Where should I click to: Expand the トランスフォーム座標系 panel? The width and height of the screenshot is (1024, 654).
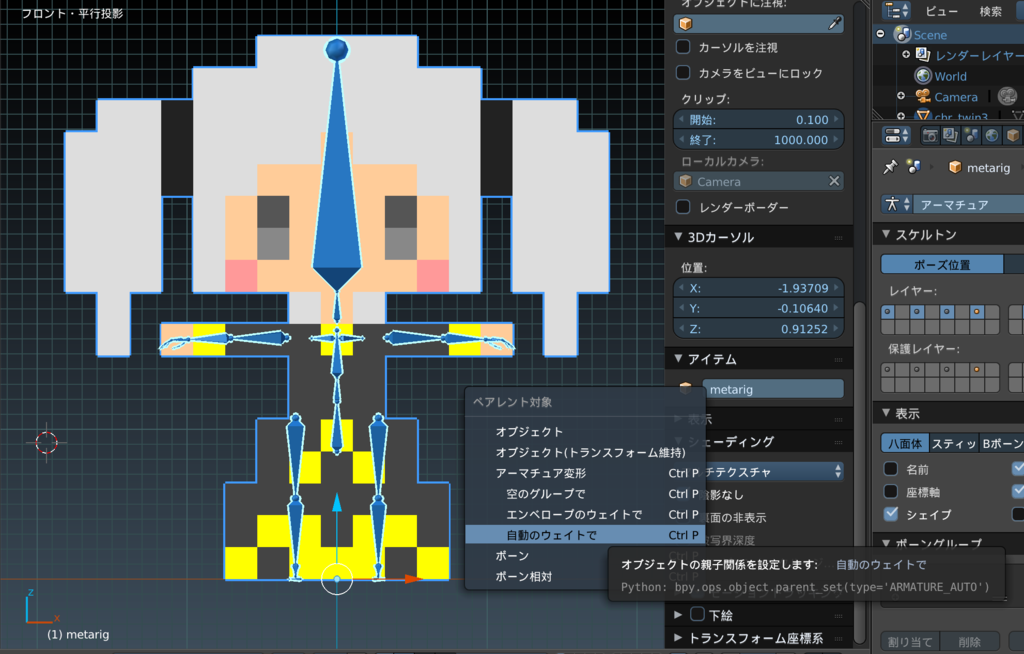coord(678,638)
